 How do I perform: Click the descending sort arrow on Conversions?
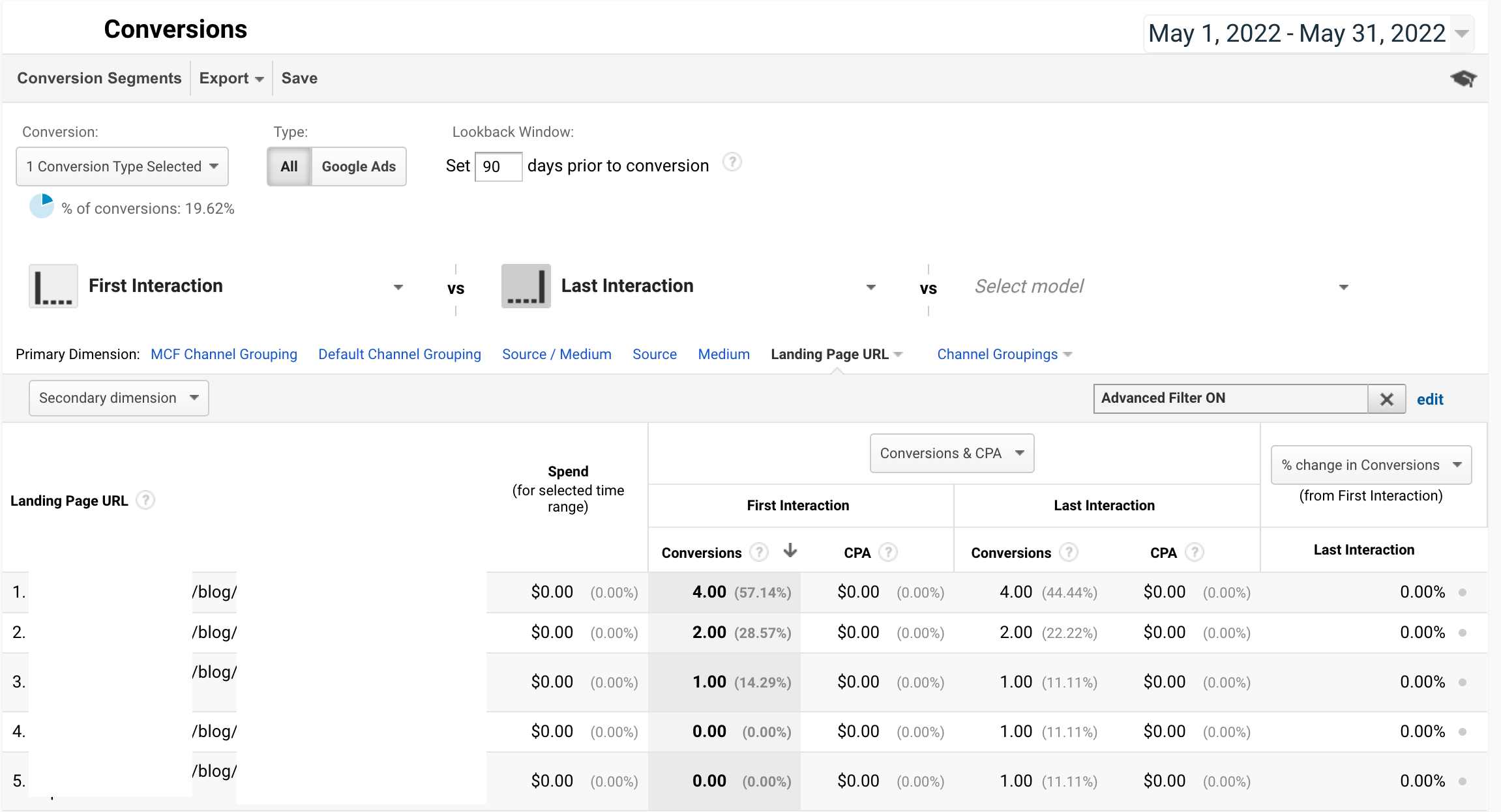point(790,551)
